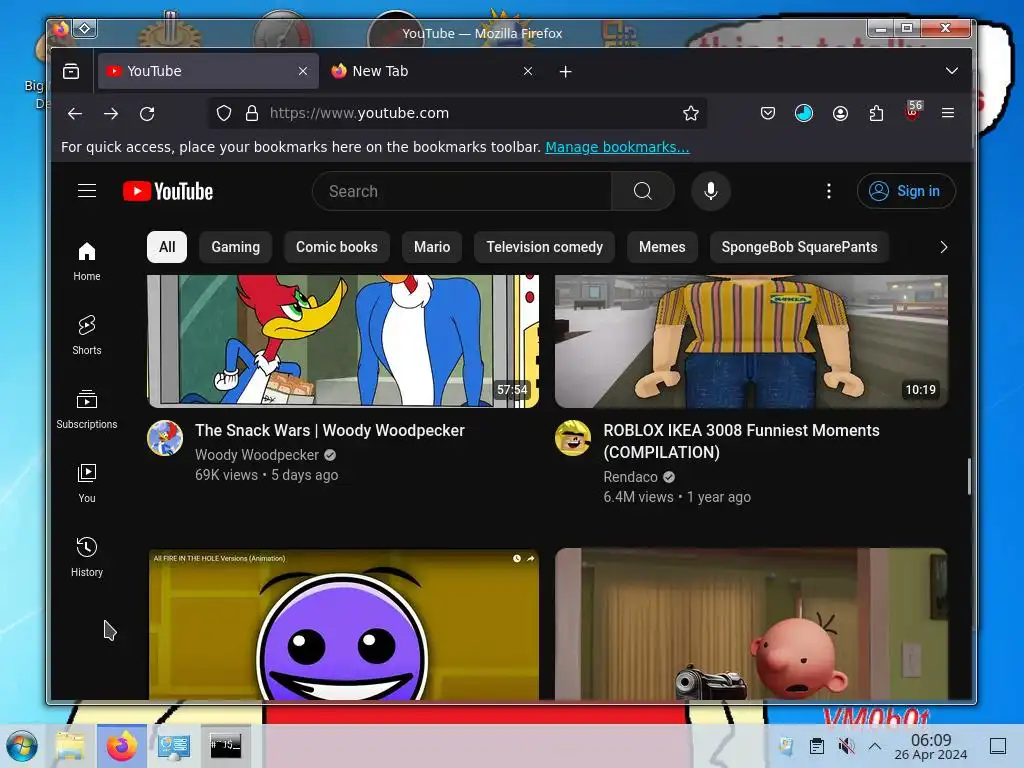Switch to the New Tab tab

pos(433,71)
